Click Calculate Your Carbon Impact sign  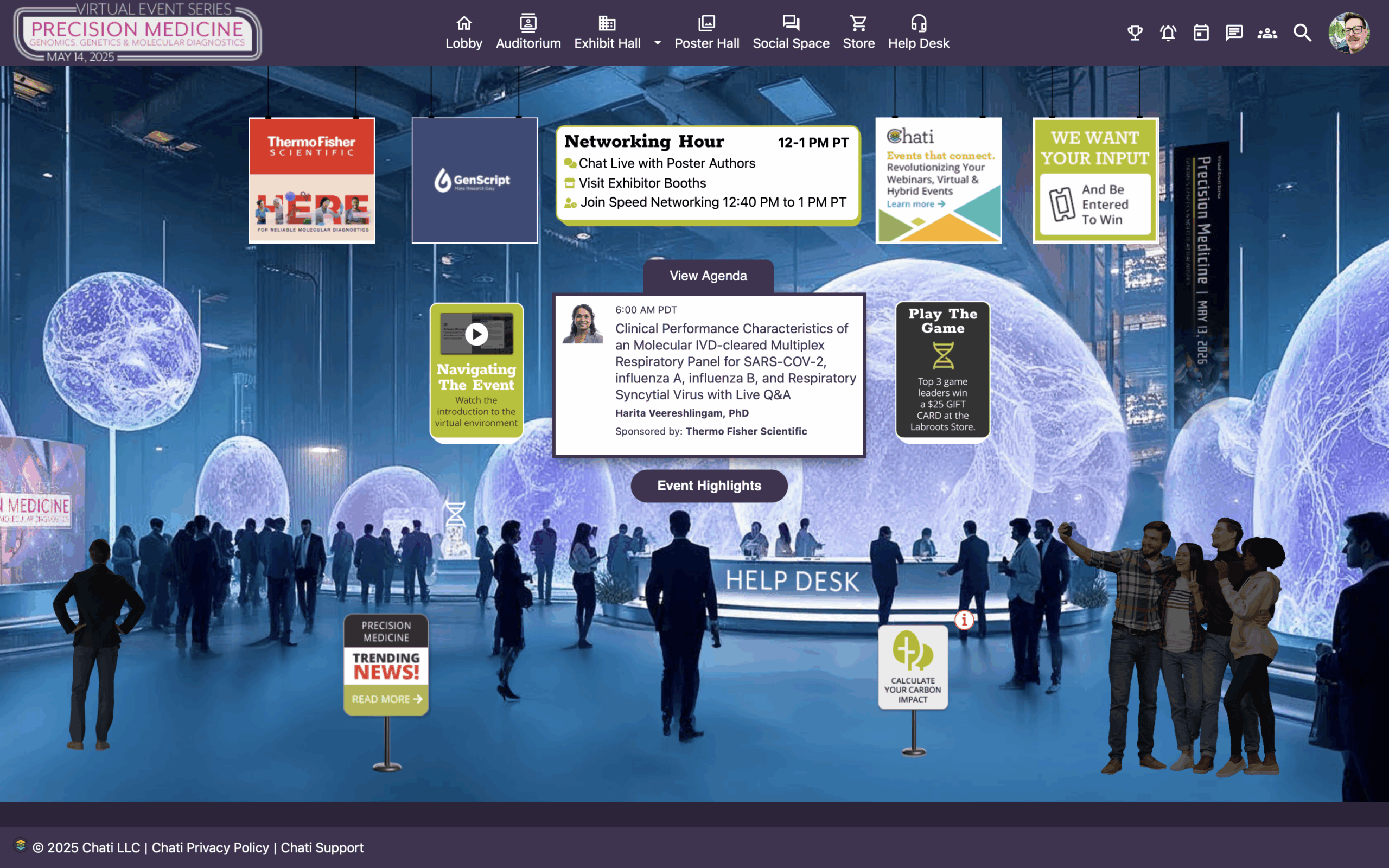click(x=913, y=667)
